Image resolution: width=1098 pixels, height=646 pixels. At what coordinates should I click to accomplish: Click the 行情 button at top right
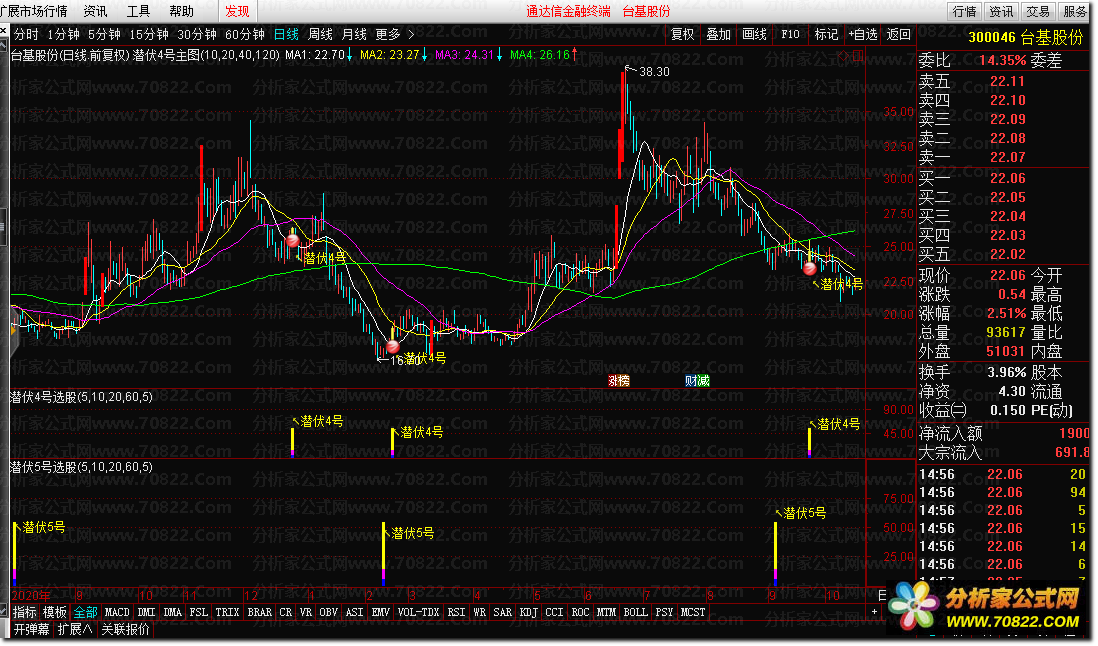tap(964, 11)
